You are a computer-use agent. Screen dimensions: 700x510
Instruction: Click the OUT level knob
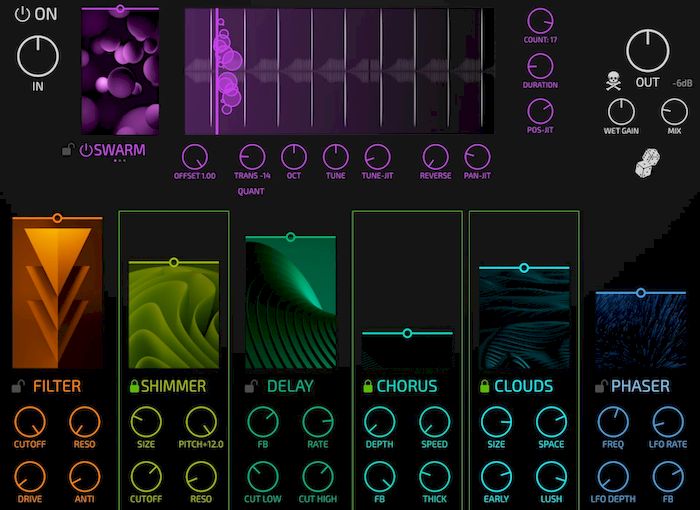[x=647, y=51]
